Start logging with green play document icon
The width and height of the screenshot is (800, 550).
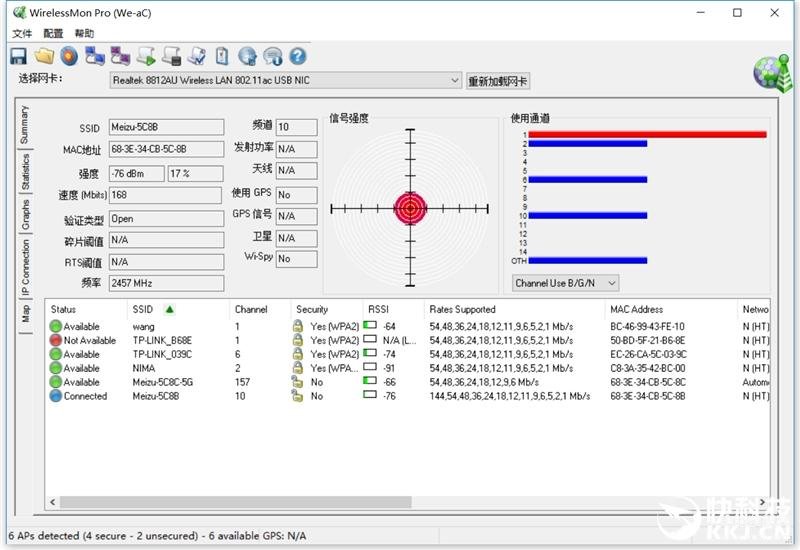(146, 56)
